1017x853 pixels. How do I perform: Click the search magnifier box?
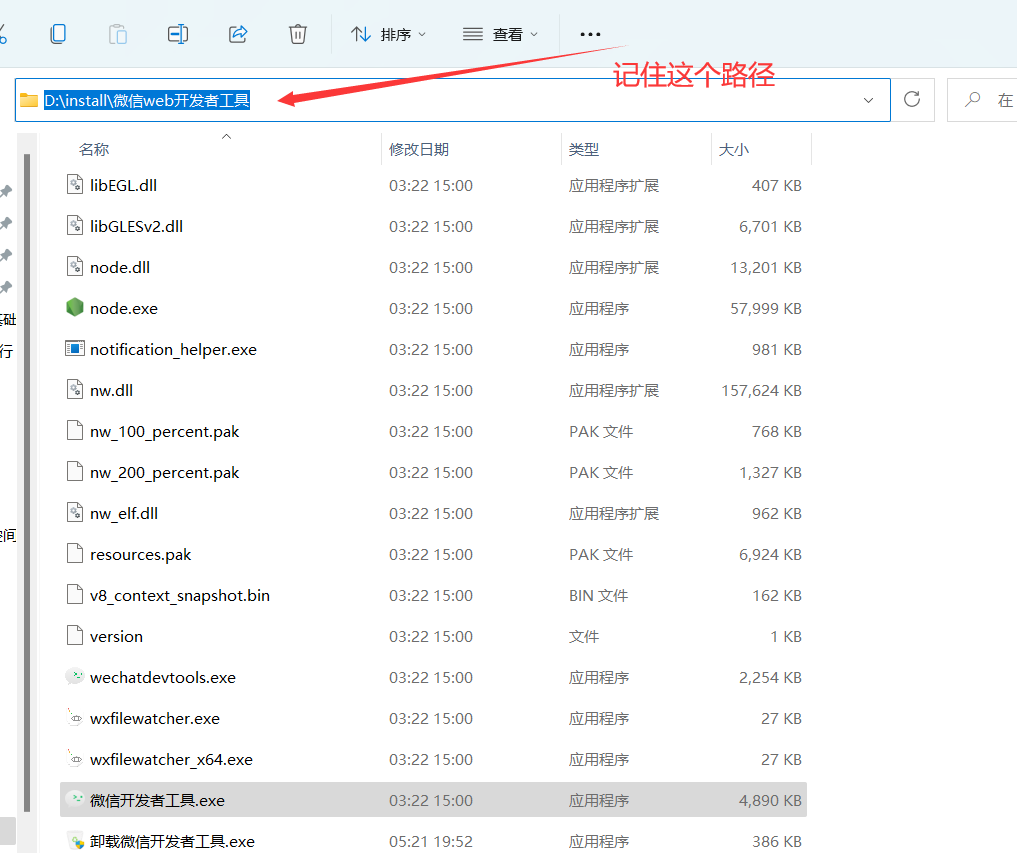(982, 100)
